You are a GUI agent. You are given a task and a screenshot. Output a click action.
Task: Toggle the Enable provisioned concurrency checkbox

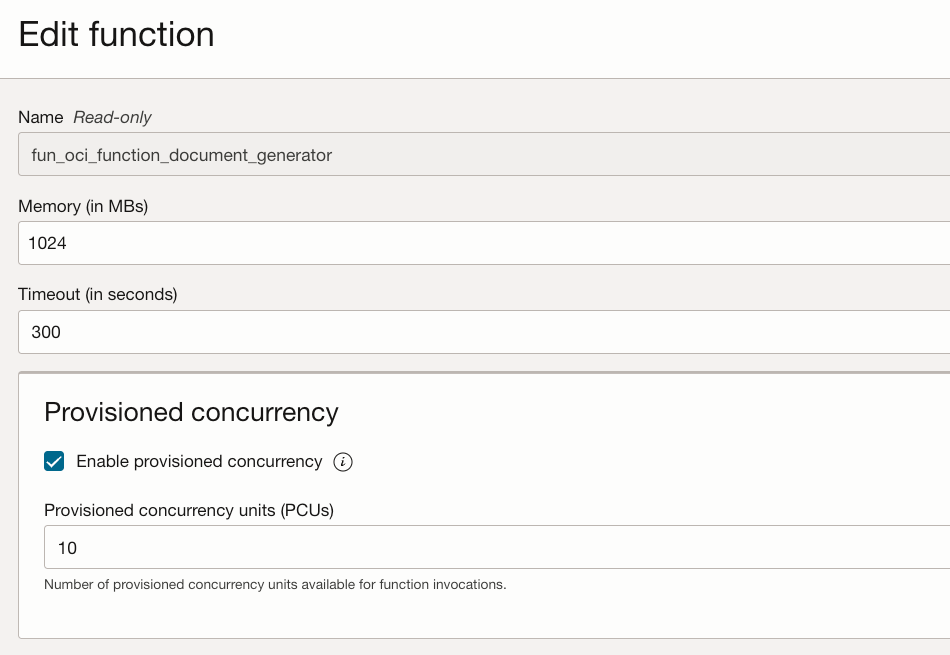[54, 462]
